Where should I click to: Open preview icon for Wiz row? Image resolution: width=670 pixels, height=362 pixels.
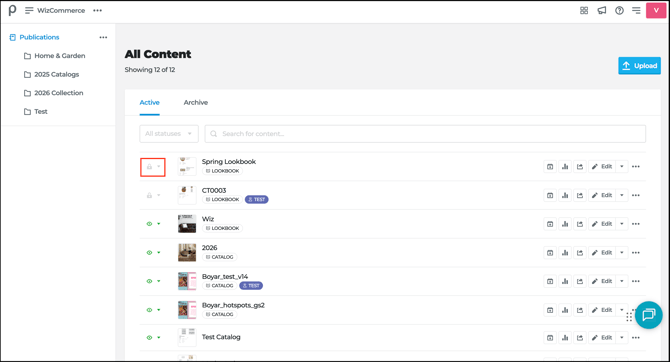pyautogui.click(x=550, y=224)
